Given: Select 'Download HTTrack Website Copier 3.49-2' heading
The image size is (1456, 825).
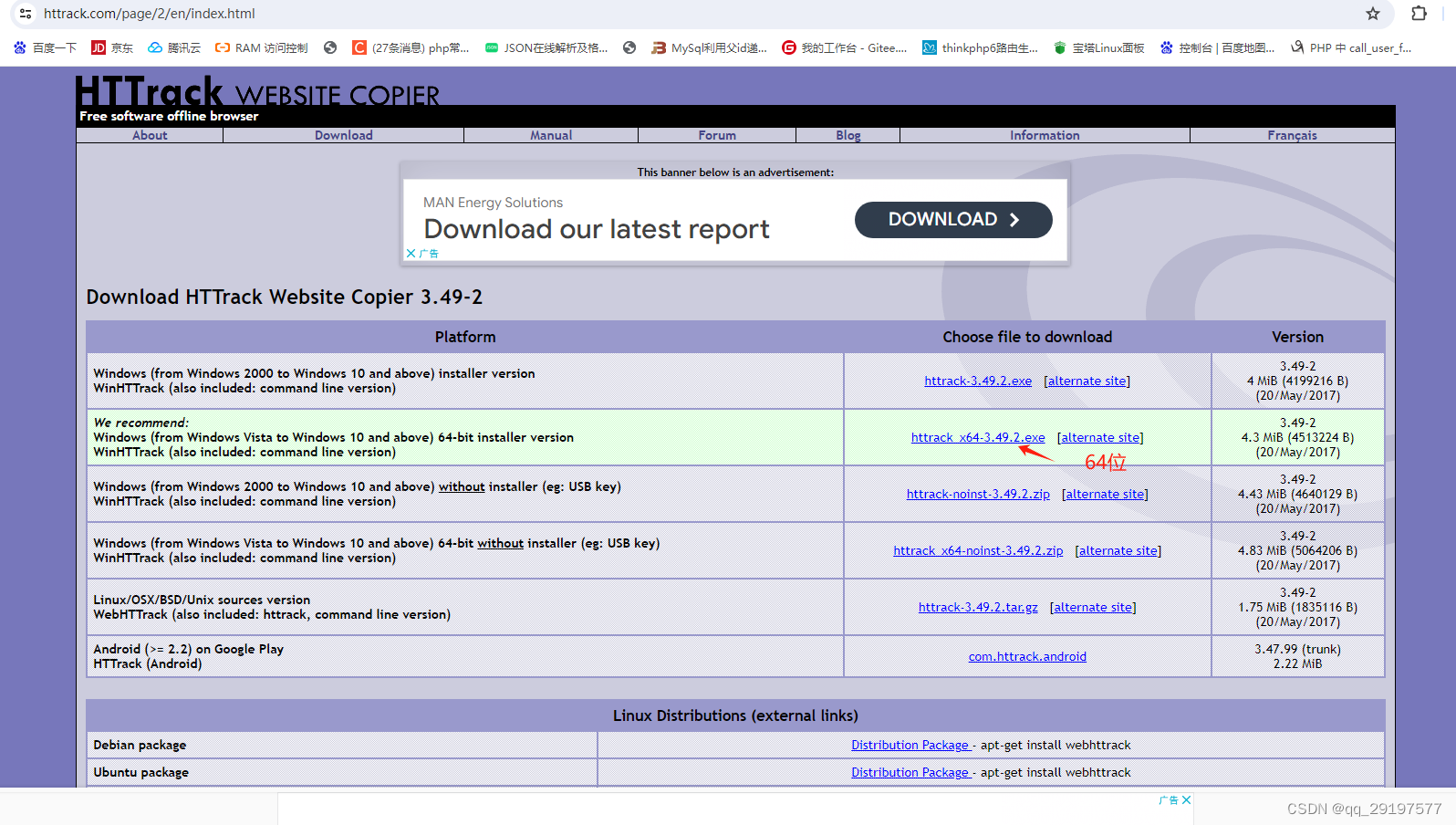Looking at the screenshot, I should point(284,298).
